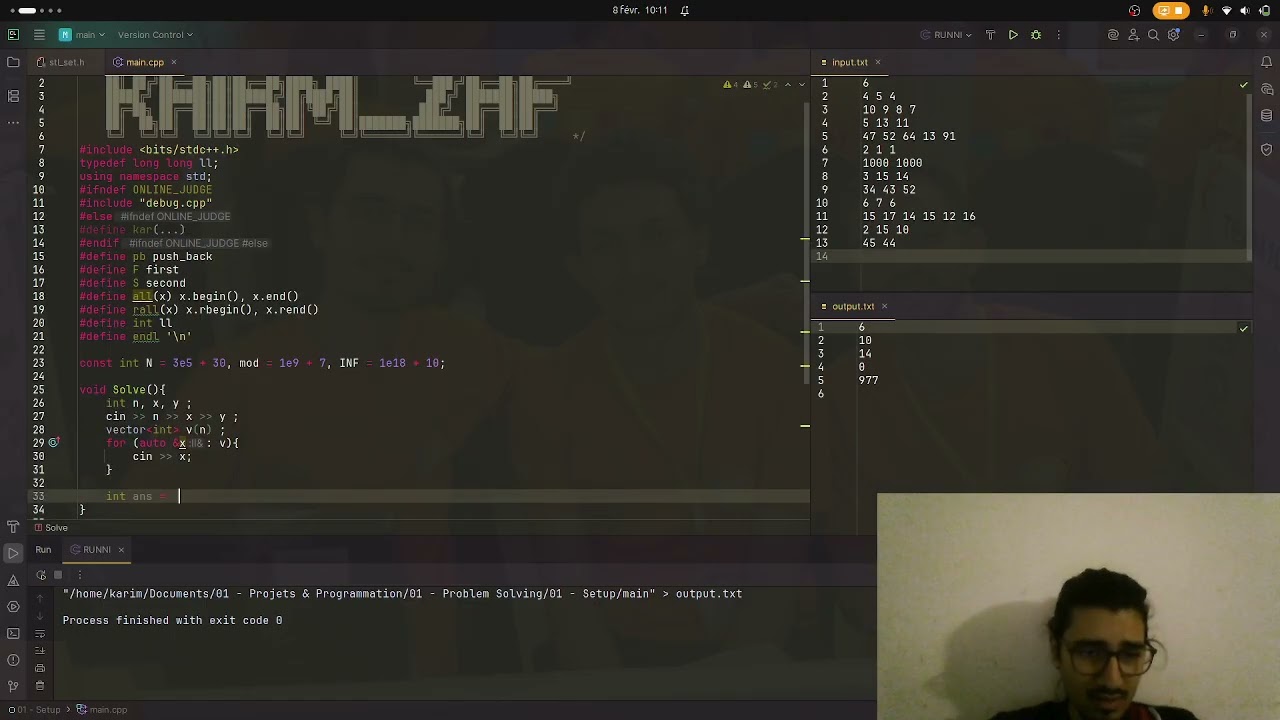Image resolution: width=1280 pixels, height=720 pixels.
Task: Toggle the microphone in system tray
Action: [1207, 10]
